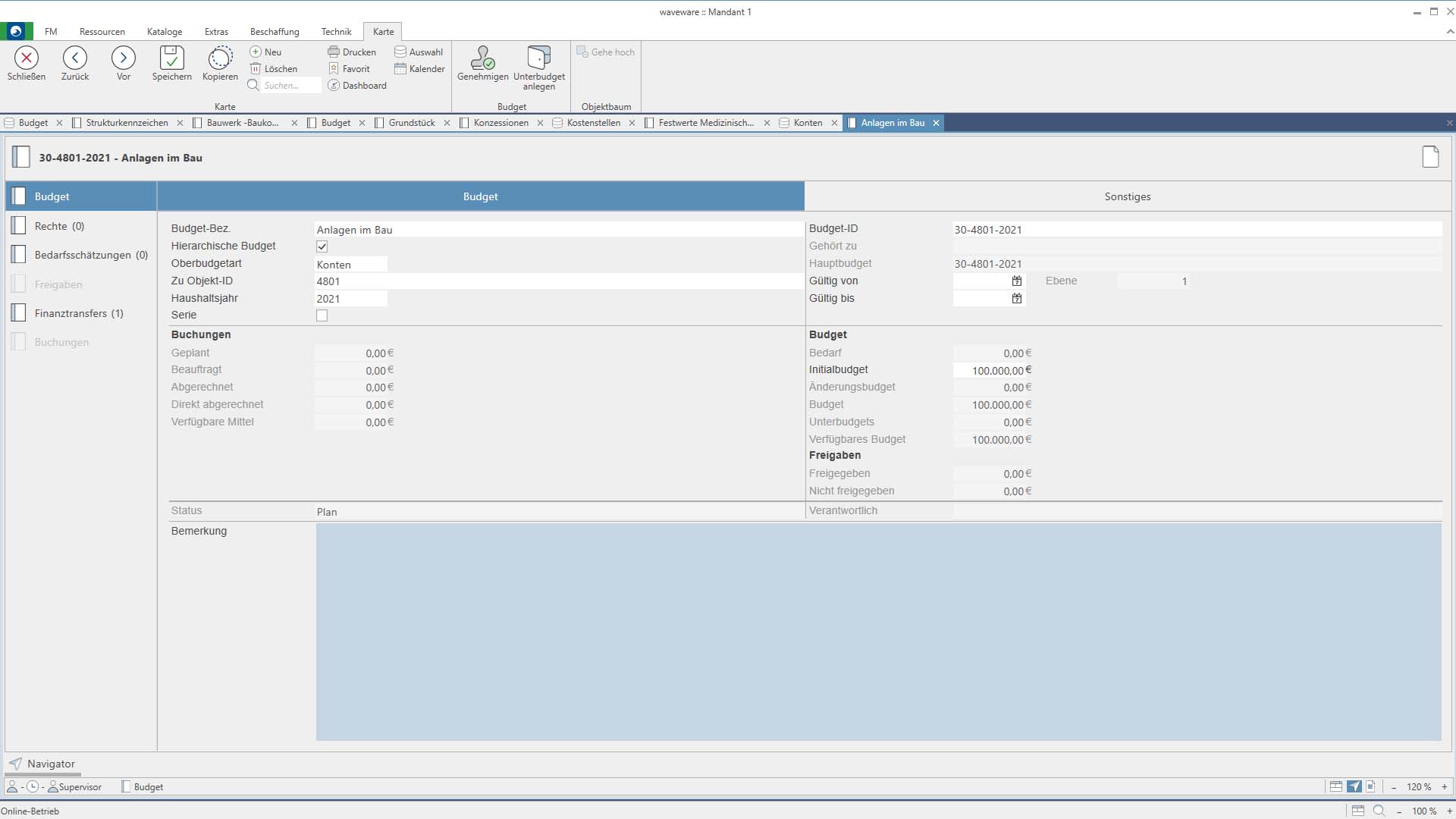Open Finanztransfers (1) in sidebar
Image resolution: width=1456 pixels, height=819 pixels.
pos(79,313)
